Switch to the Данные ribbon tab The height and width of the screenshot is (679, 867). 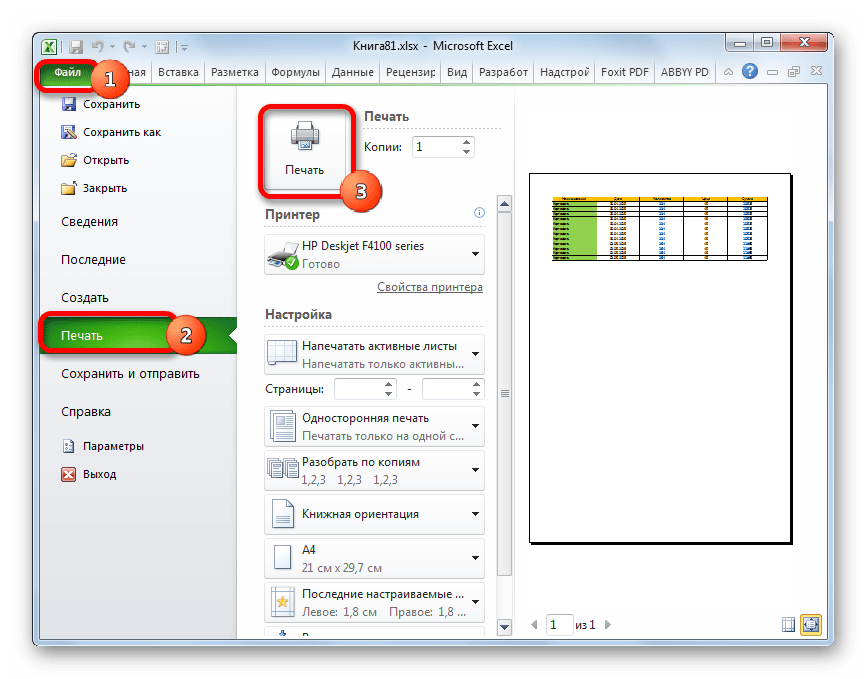tap(353, 72)
